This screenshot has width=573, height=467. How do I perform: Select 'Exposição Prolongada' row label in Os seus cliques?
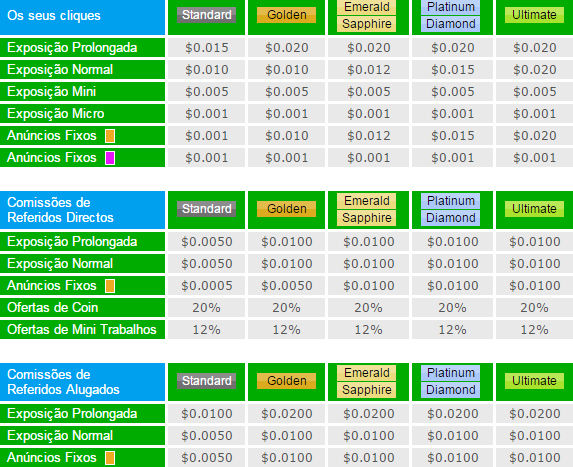coord(72,48)
